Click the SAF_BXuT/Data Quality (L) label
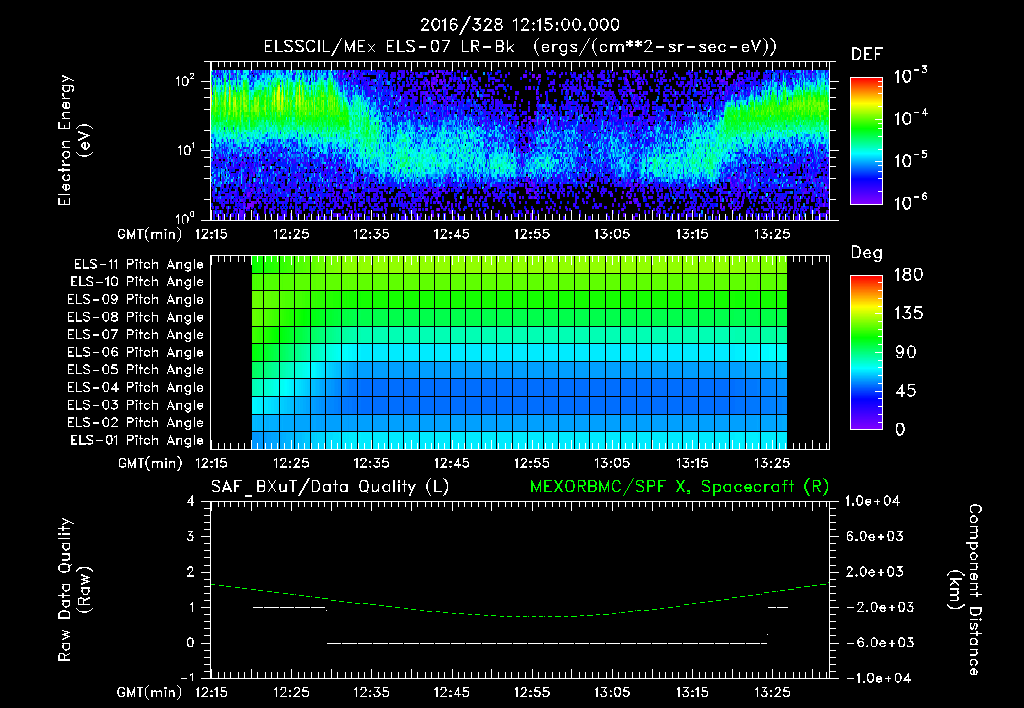Image resolution: width=1024 pixels, height=708 pixels. (x=330, y=487)
